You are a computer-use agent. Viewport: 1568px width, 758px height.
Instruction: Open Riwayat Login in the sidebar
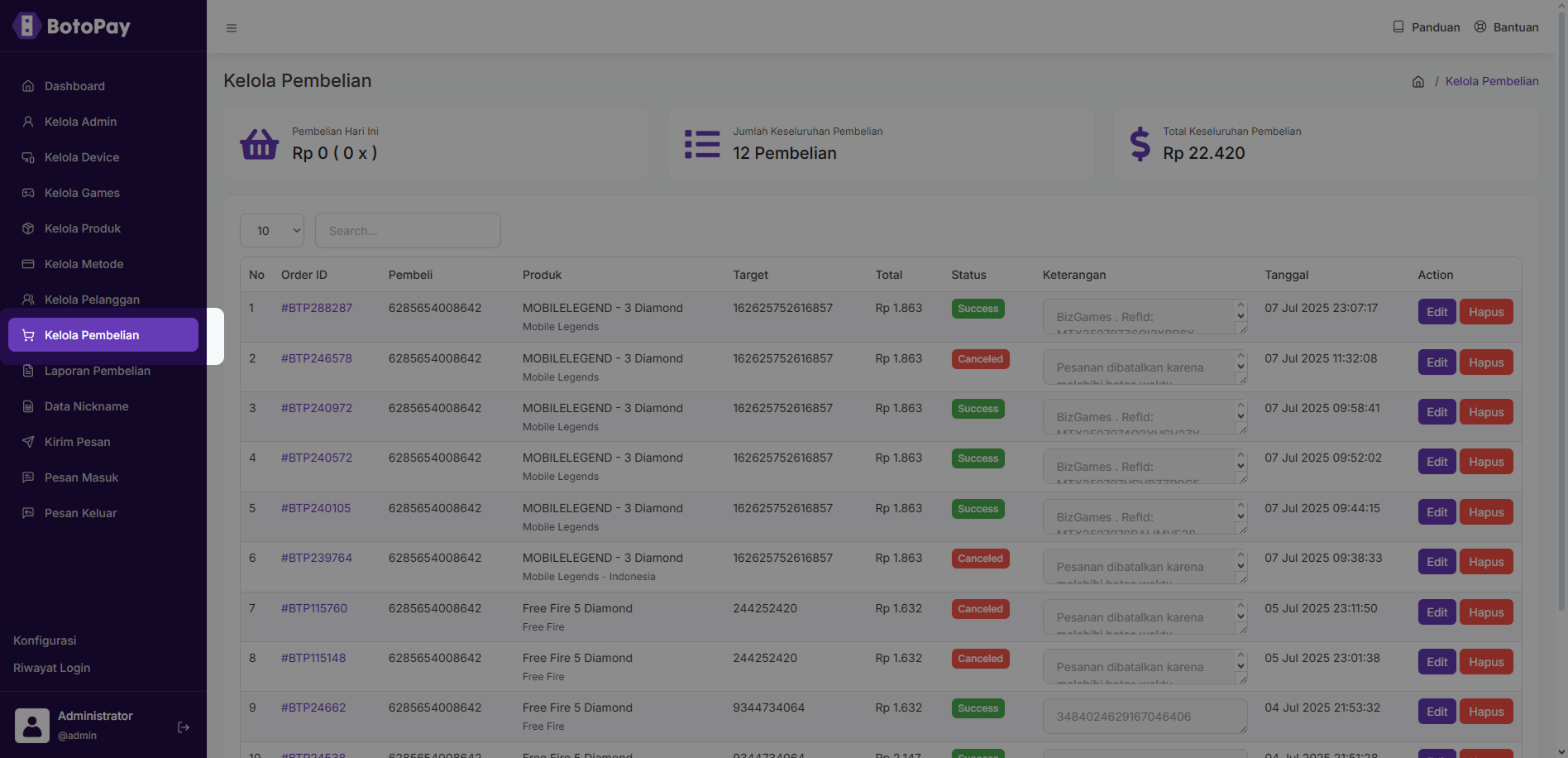(51, 668)
